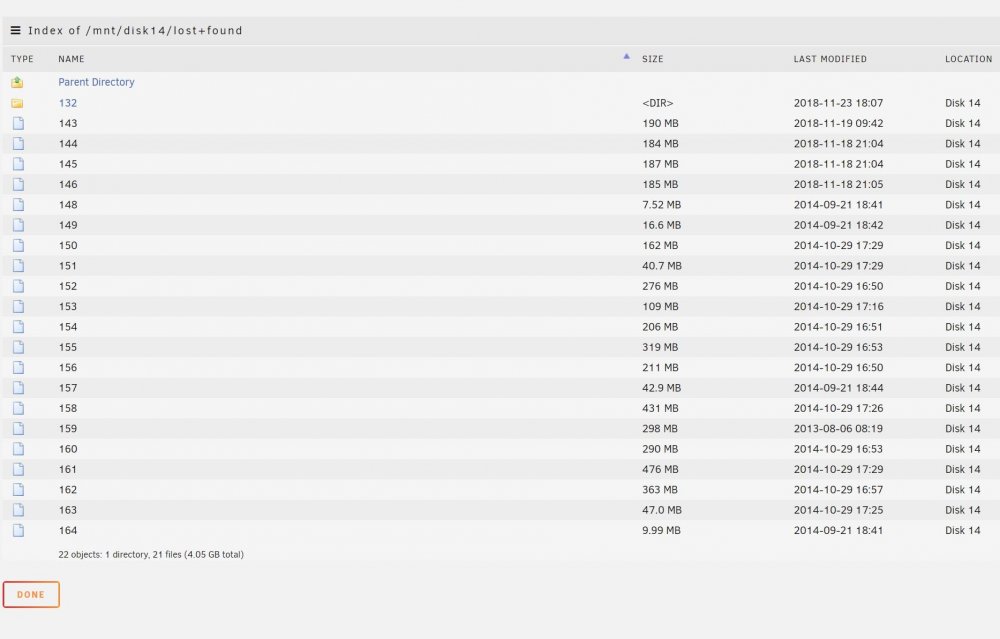Image resolution: width=1000 pixels, height=639 pixels.
Task: Sort by the LAST MODIFIED column header
Action: point(830,59)
